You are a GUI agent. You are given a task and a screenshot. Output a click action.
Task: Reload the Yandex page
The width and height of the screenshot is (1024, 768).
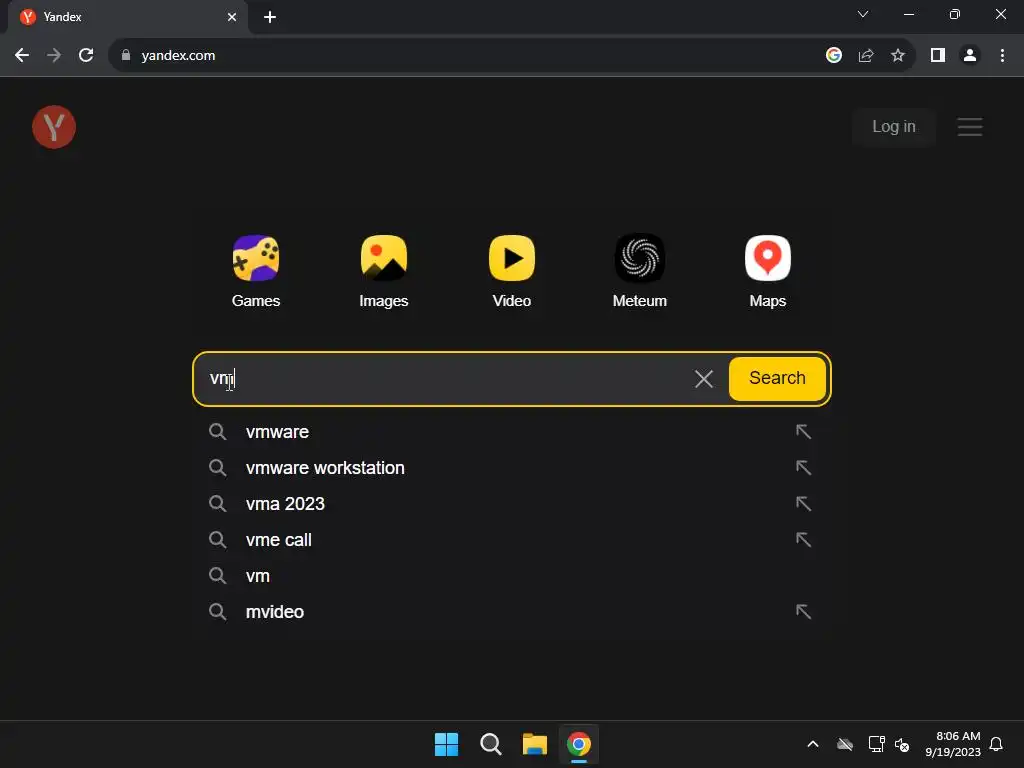tap(86, 56)
